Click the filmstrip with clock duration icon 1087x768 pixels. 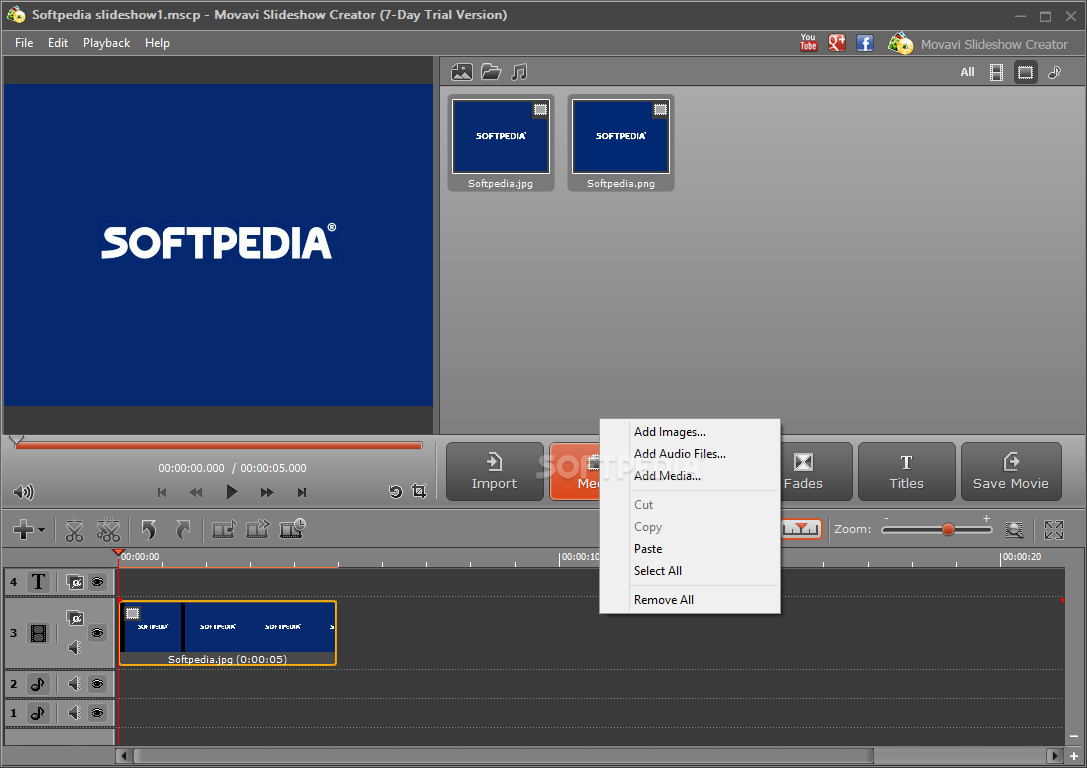click(x=293, y=529)
